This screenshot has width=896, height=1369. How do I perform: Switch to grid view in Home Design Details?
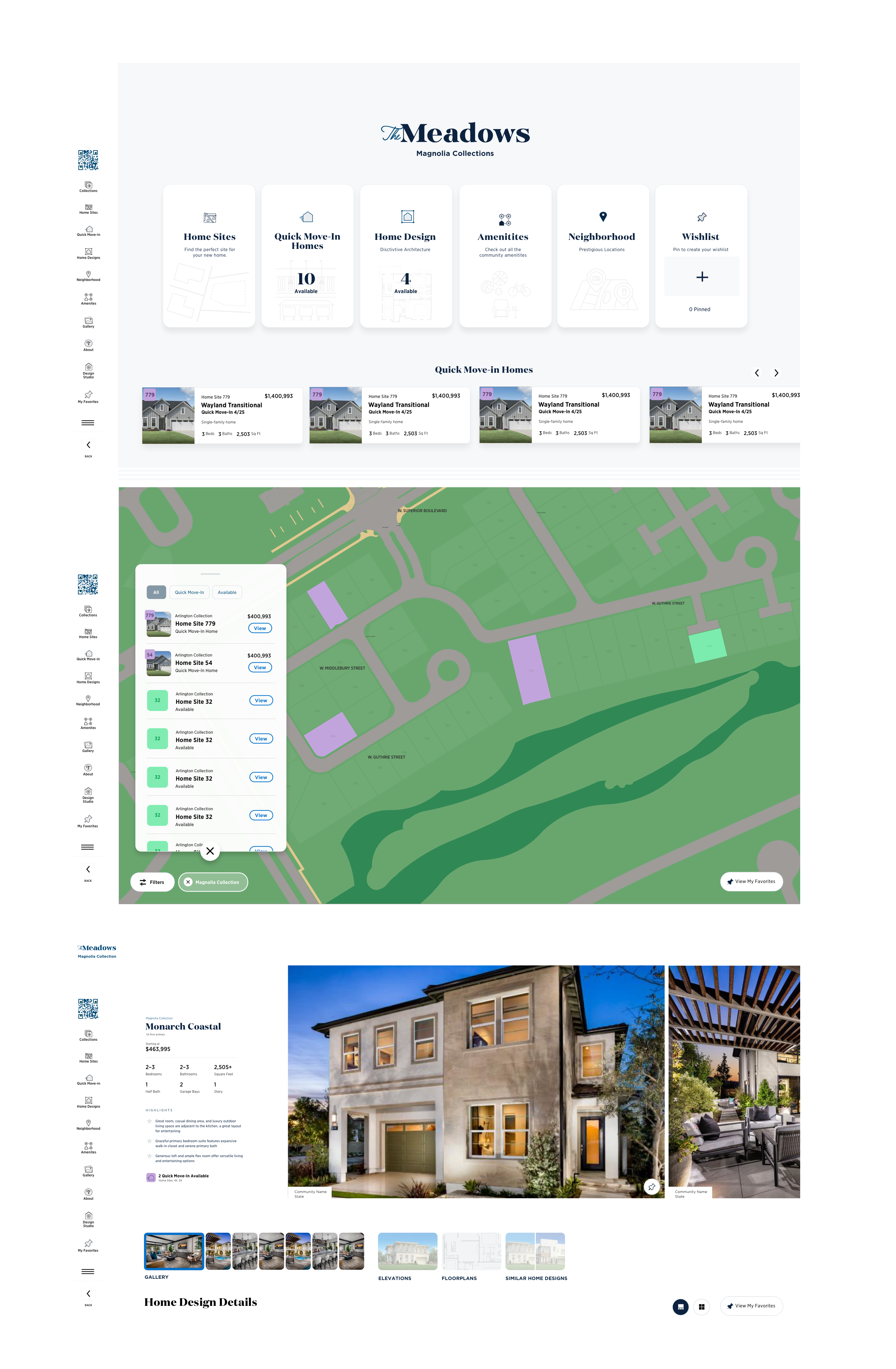pos(701,1307)
